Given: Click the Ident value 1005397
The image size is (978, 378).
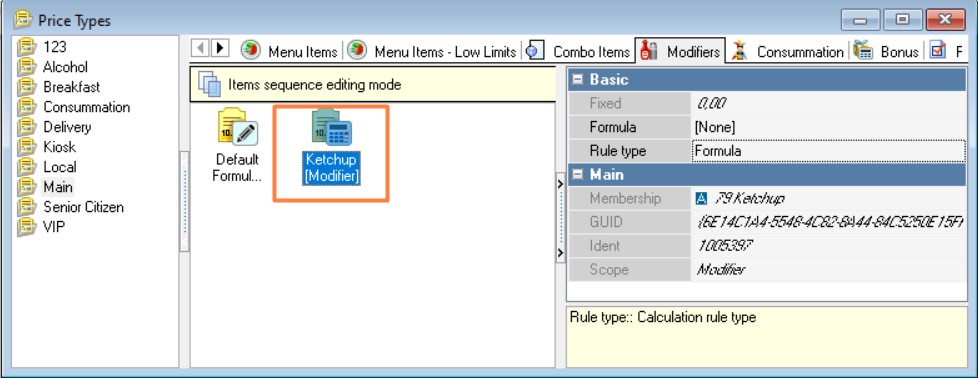Looking at the screenshot, I should coord(829,246).
